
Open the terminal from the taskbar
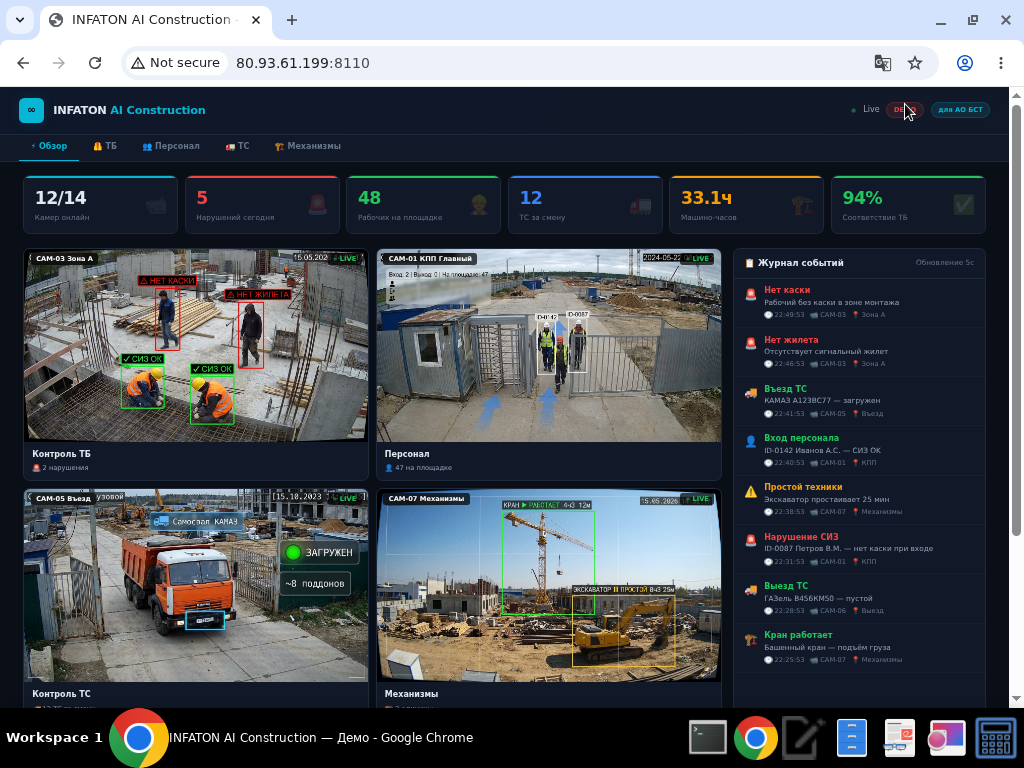click(x=708, y=738)
